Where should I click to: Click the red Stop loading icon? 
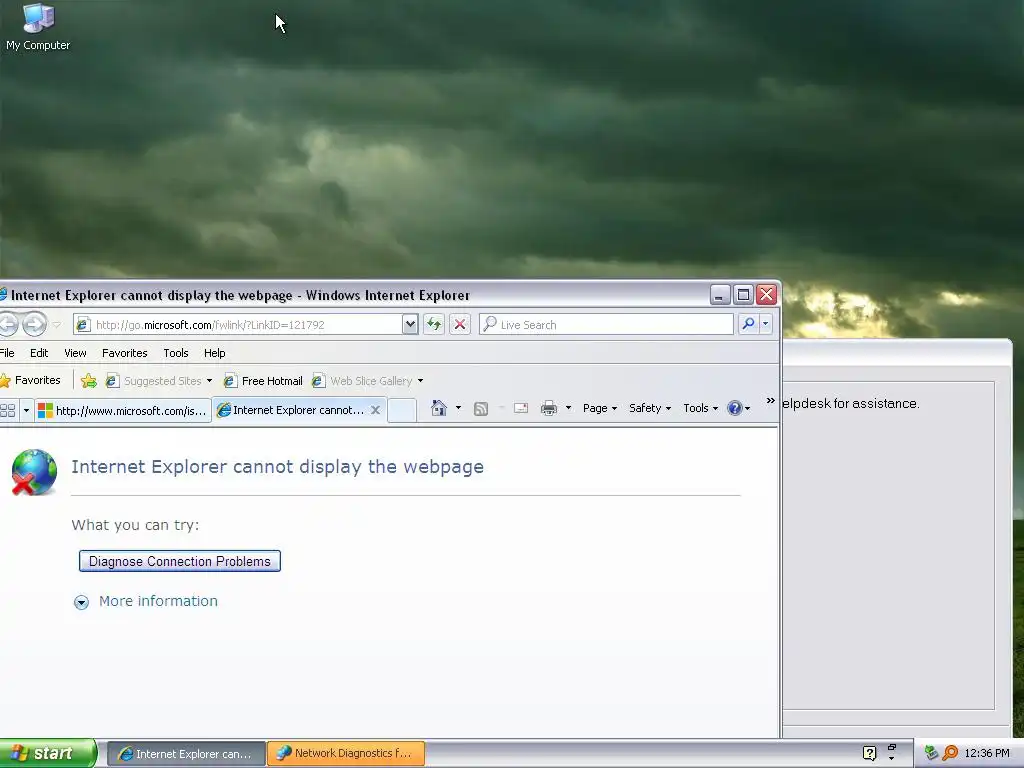pos(460,325)
